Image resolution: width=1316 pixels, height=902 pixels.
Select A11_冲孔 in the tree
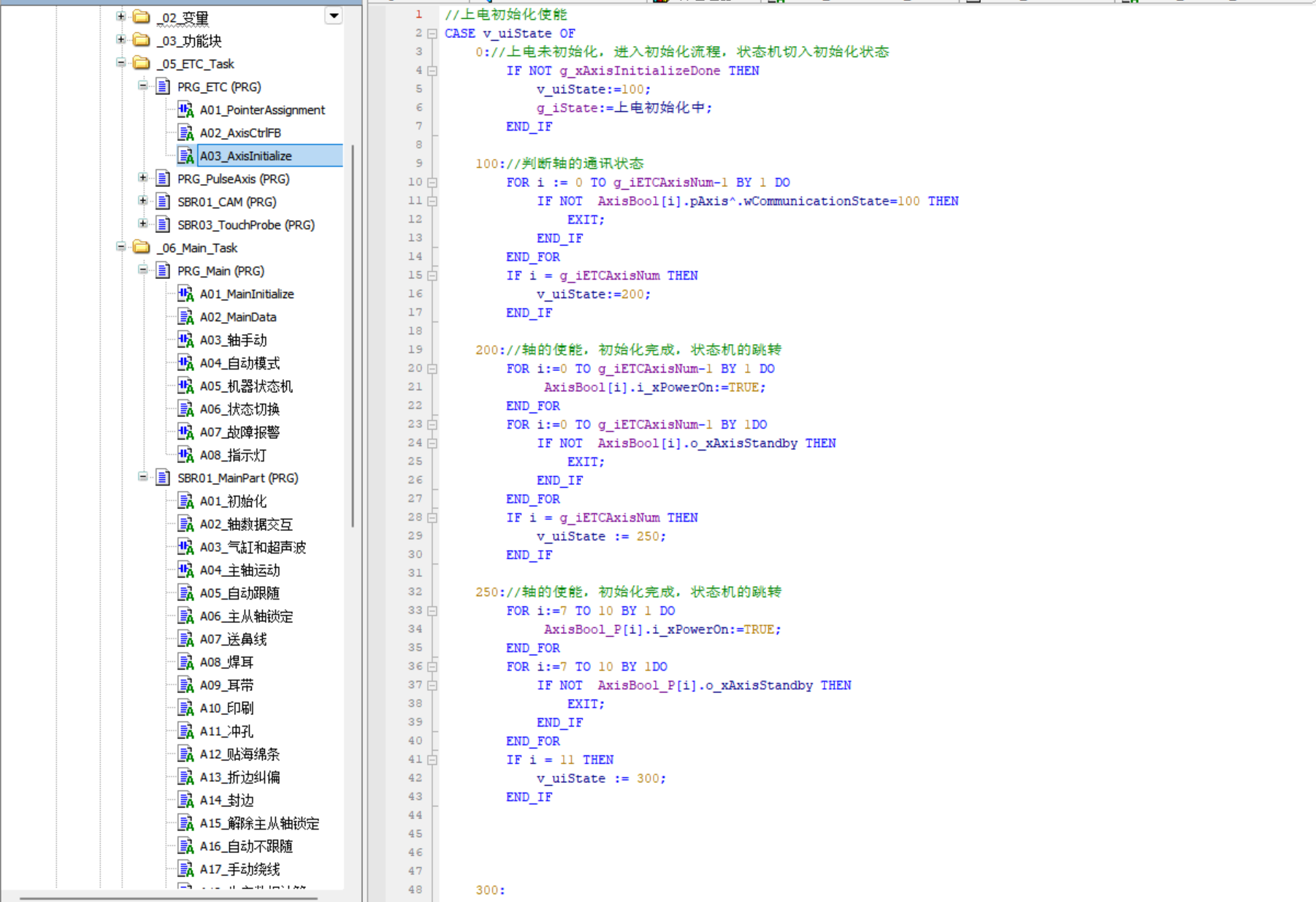coord(226,731)
